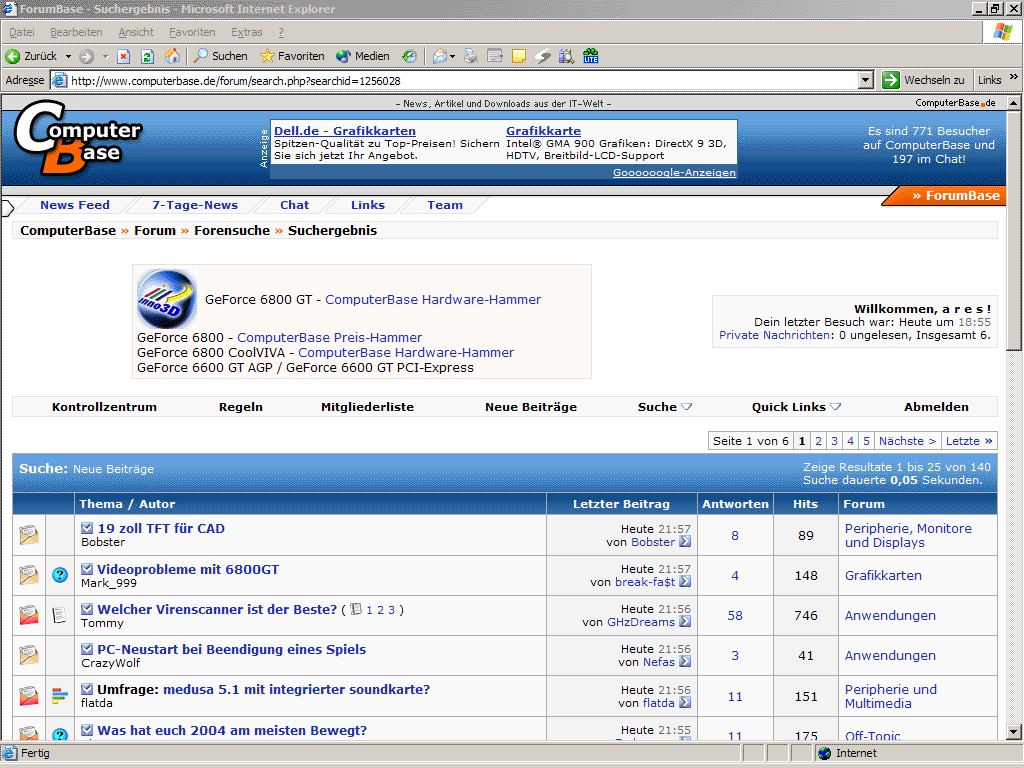Open the Dell.de - Grafikkarten ad link
1024x768 pixels.
345,131
